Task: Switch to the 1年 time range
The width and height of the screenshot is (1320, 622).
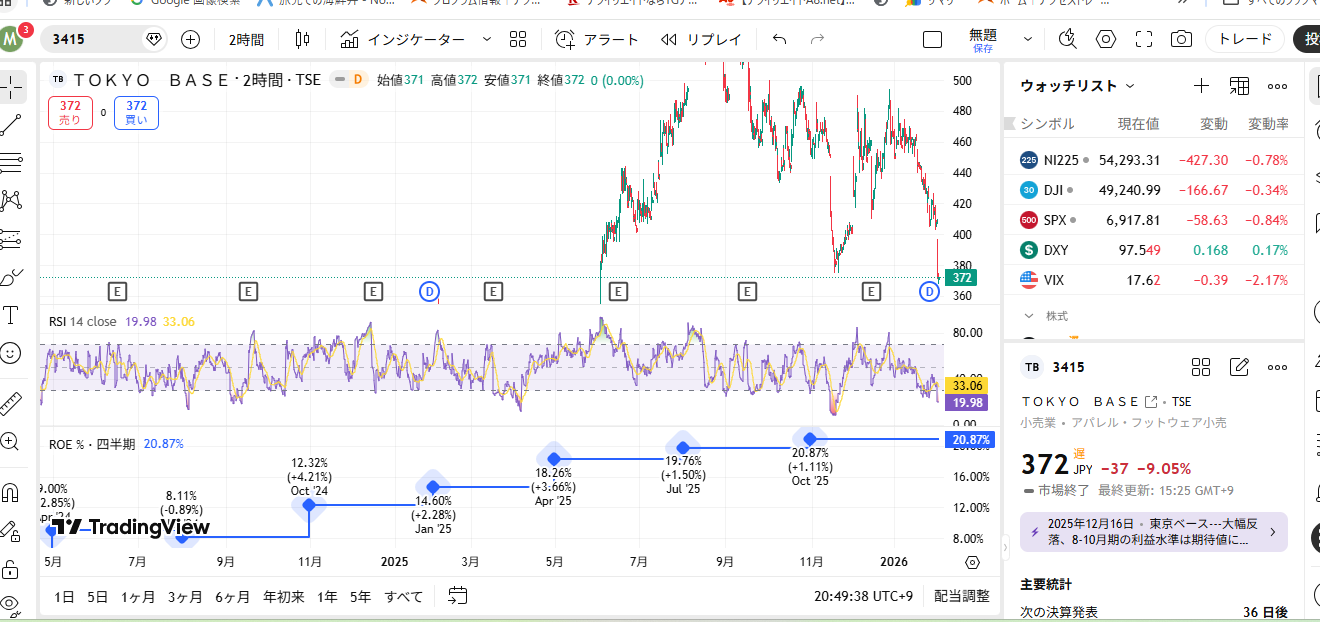Action: coord(327,597)
